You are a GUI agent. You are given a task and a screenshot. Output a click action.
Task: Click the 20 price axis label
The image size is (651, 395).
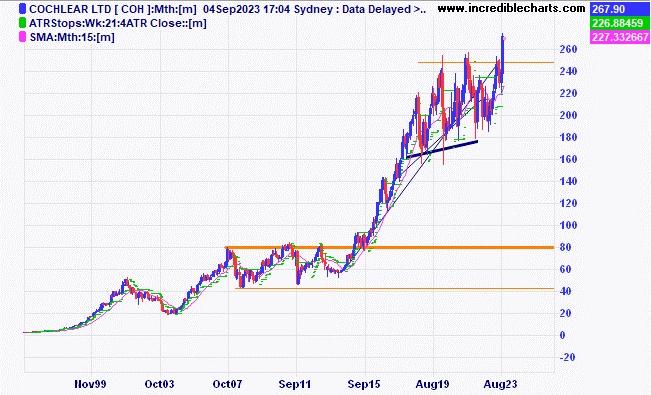point(565,314)
